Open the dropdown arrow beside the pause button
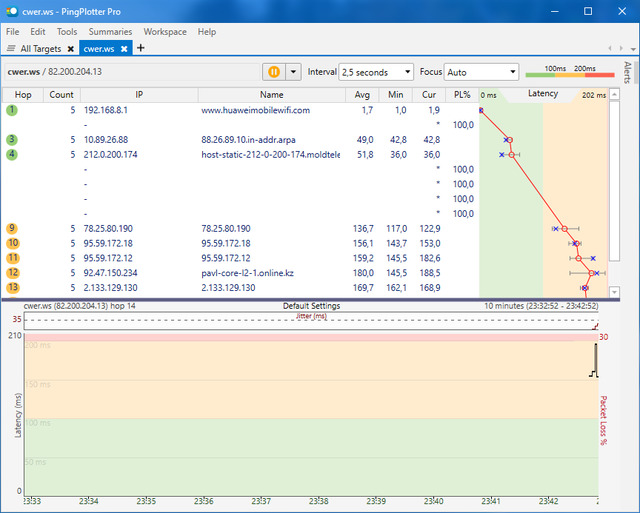 [x=293, y=72]
